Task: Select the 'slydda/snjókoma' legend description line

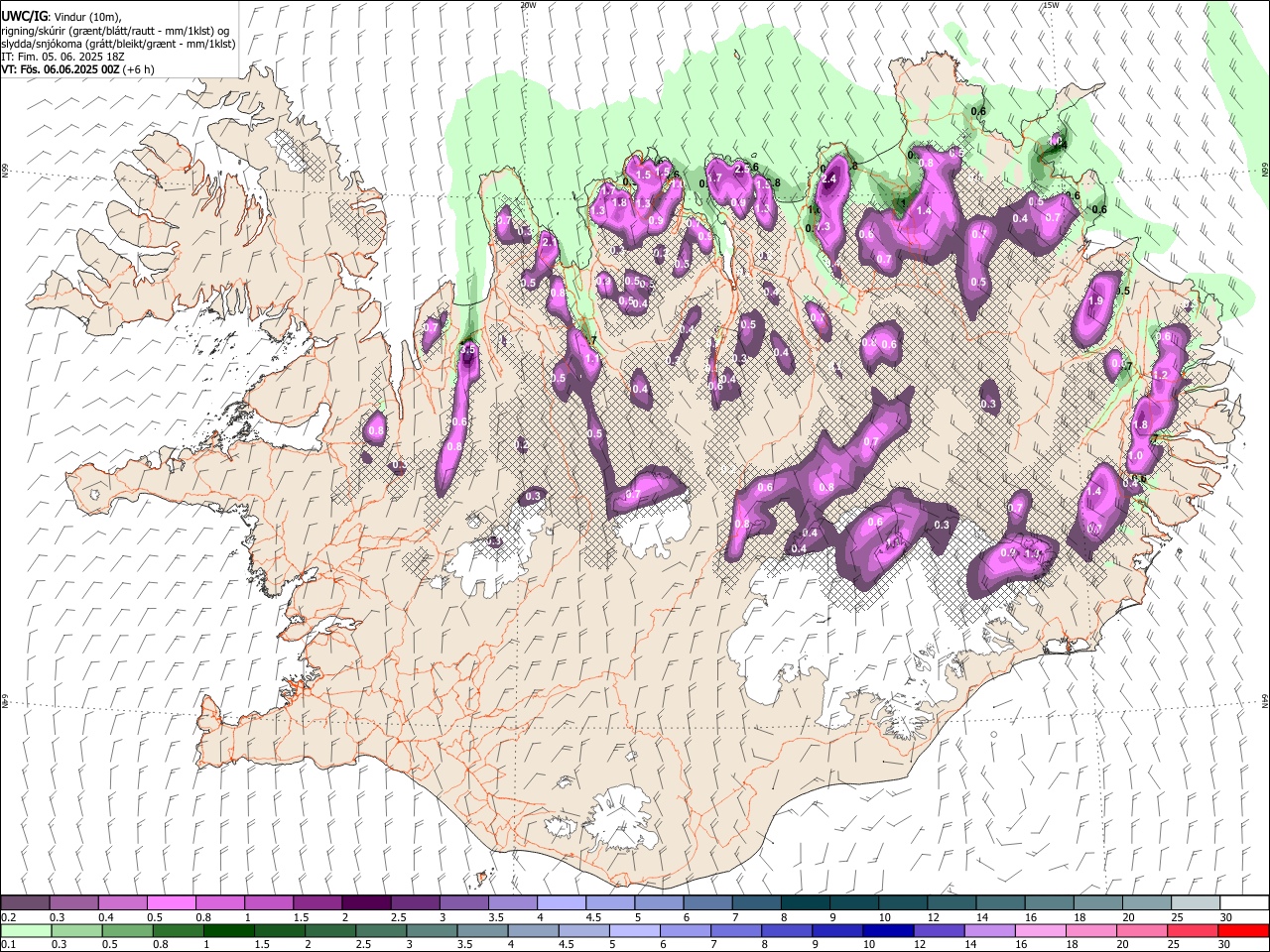Action: [x=118, y=44]
